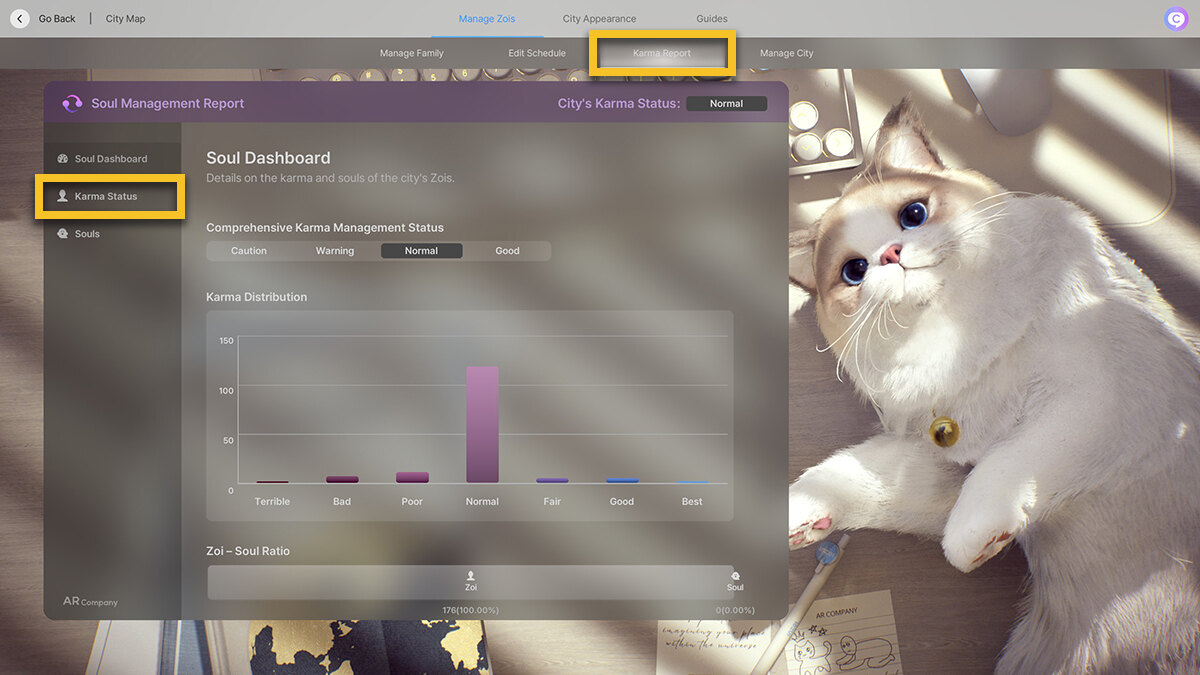Click the '0(0.00%)' Soul count value

(x=735, y=610)
